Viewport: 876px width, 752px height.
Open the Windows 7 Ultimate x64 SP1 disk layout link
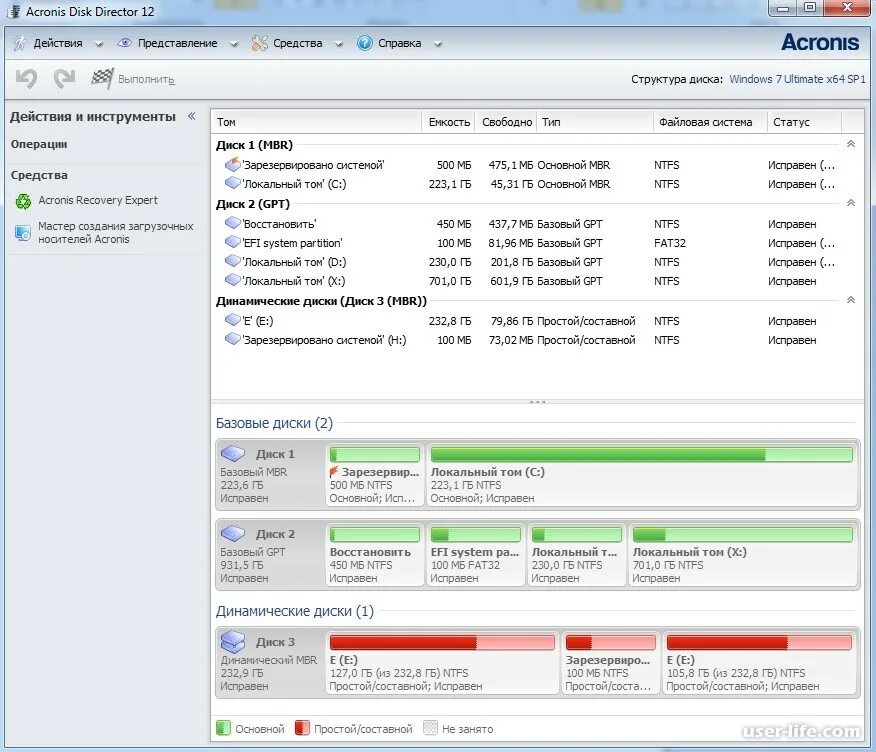click(797, 79)
